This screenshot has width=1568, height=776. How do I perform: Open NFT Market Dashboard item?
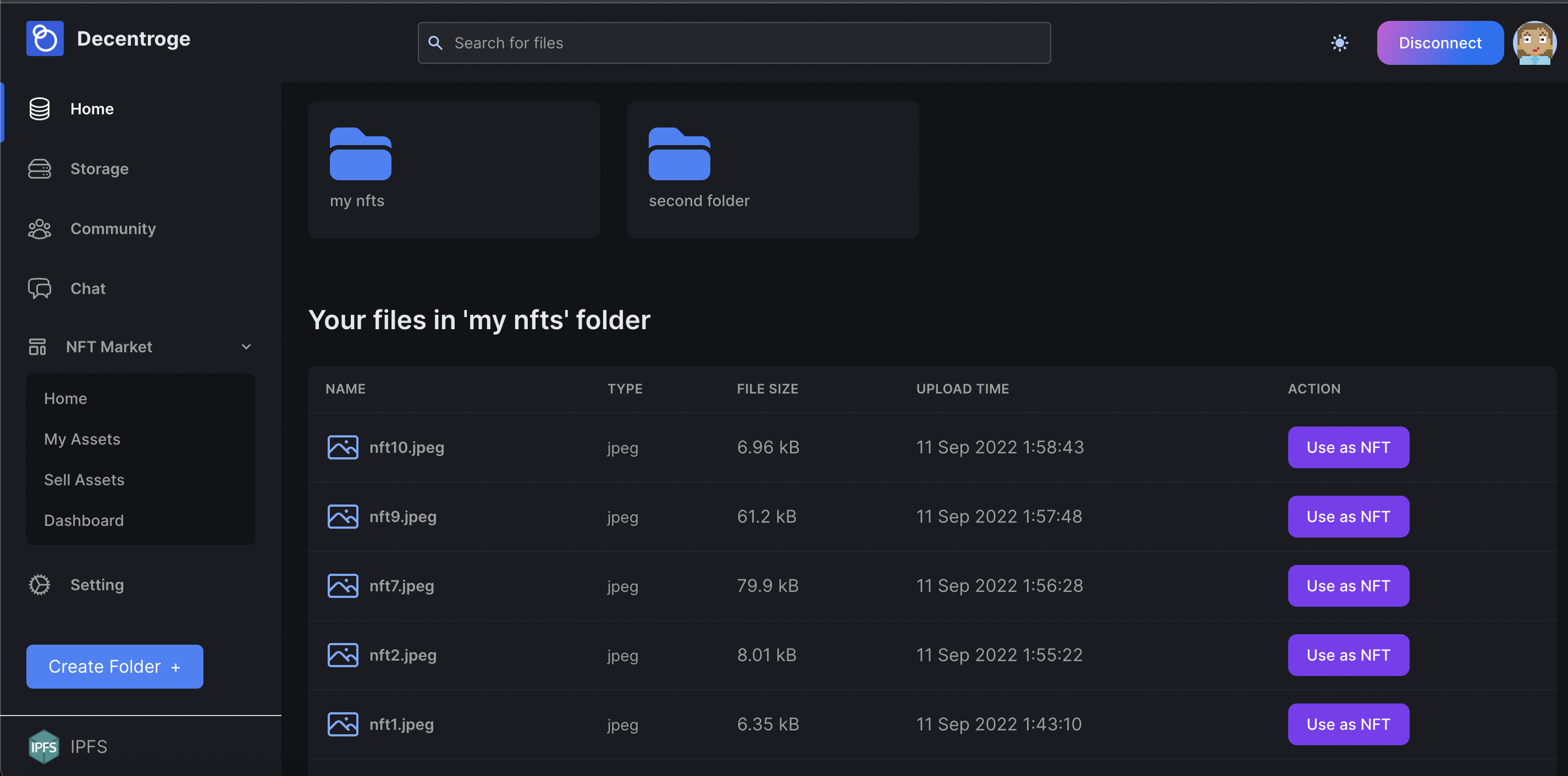[84, 520]
